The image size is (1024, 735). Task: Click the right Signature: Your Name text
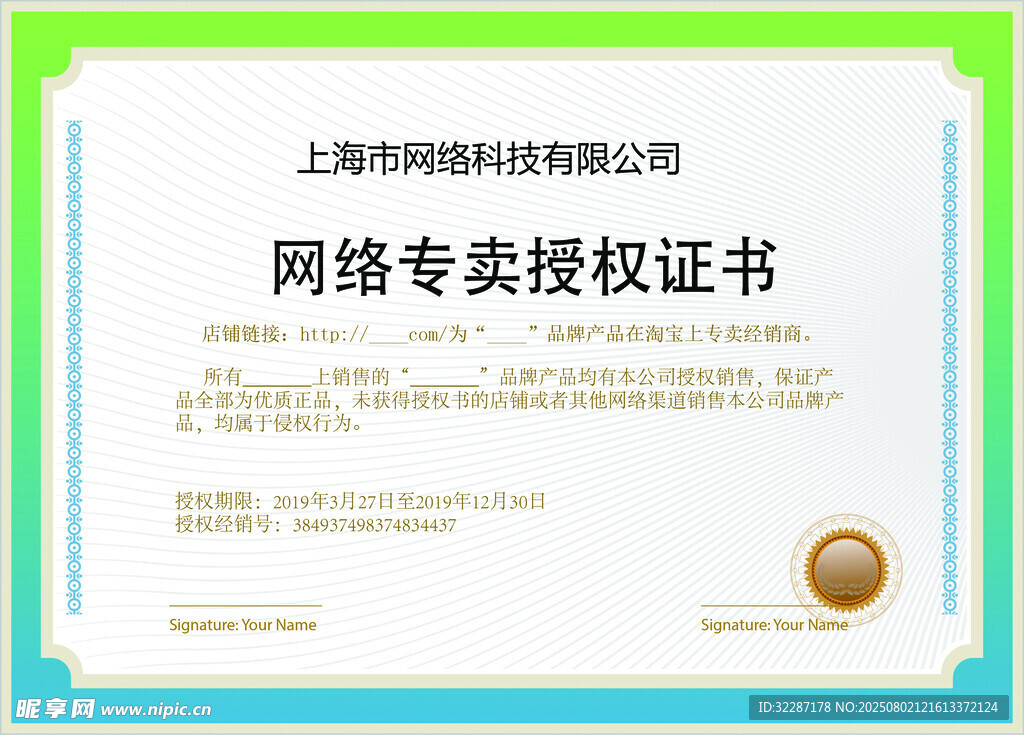pyautogui.click(x=774, y=625)
